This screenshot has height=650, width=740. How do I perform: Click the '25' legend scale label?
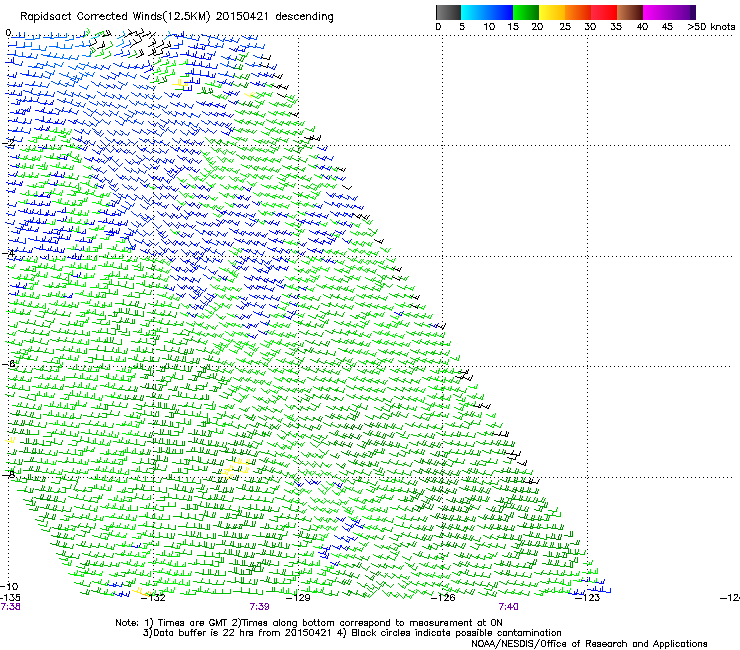click(565, 27)
